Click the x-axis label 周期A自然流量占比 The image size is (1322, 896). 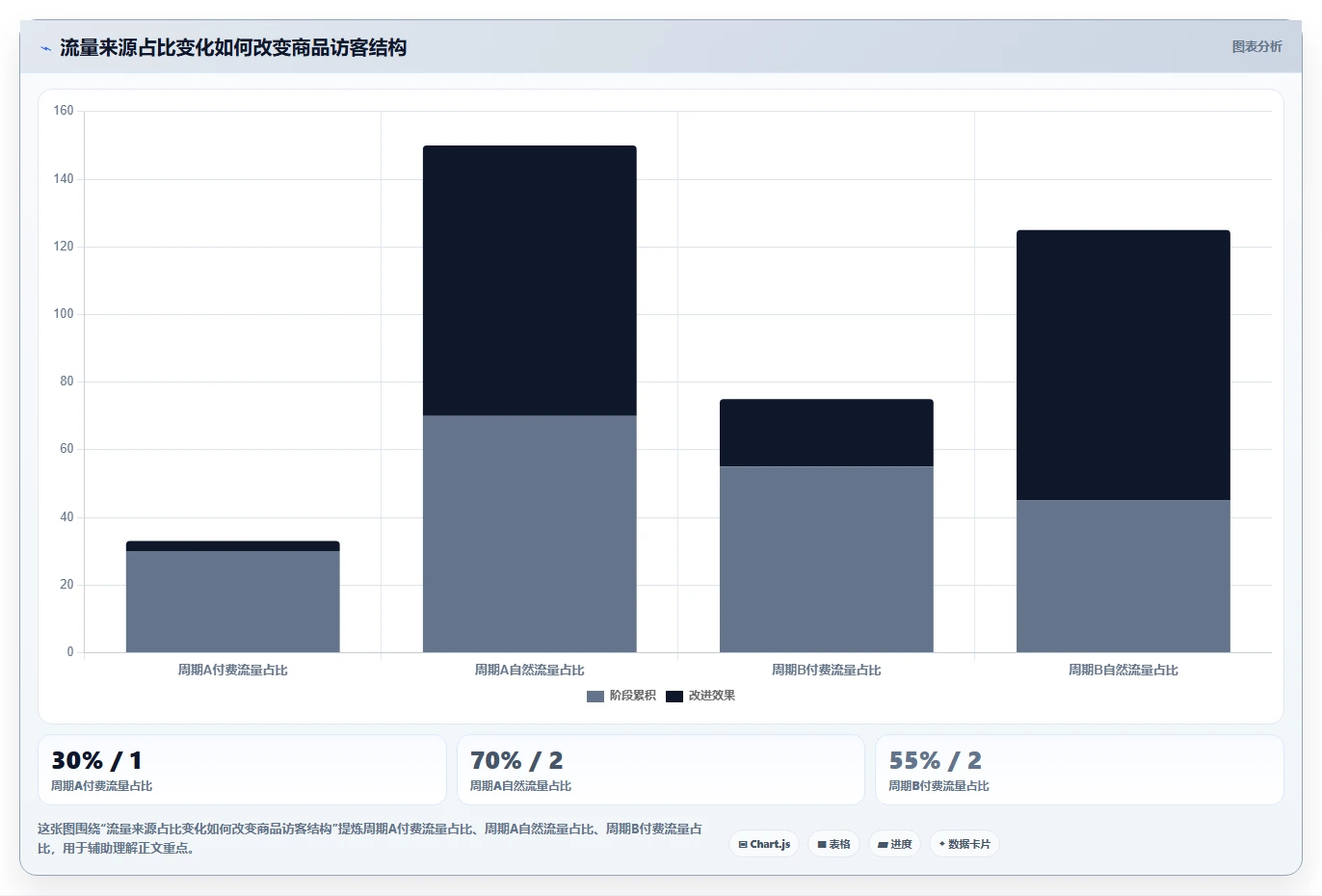pyautogui.click(x=530, y=671)
